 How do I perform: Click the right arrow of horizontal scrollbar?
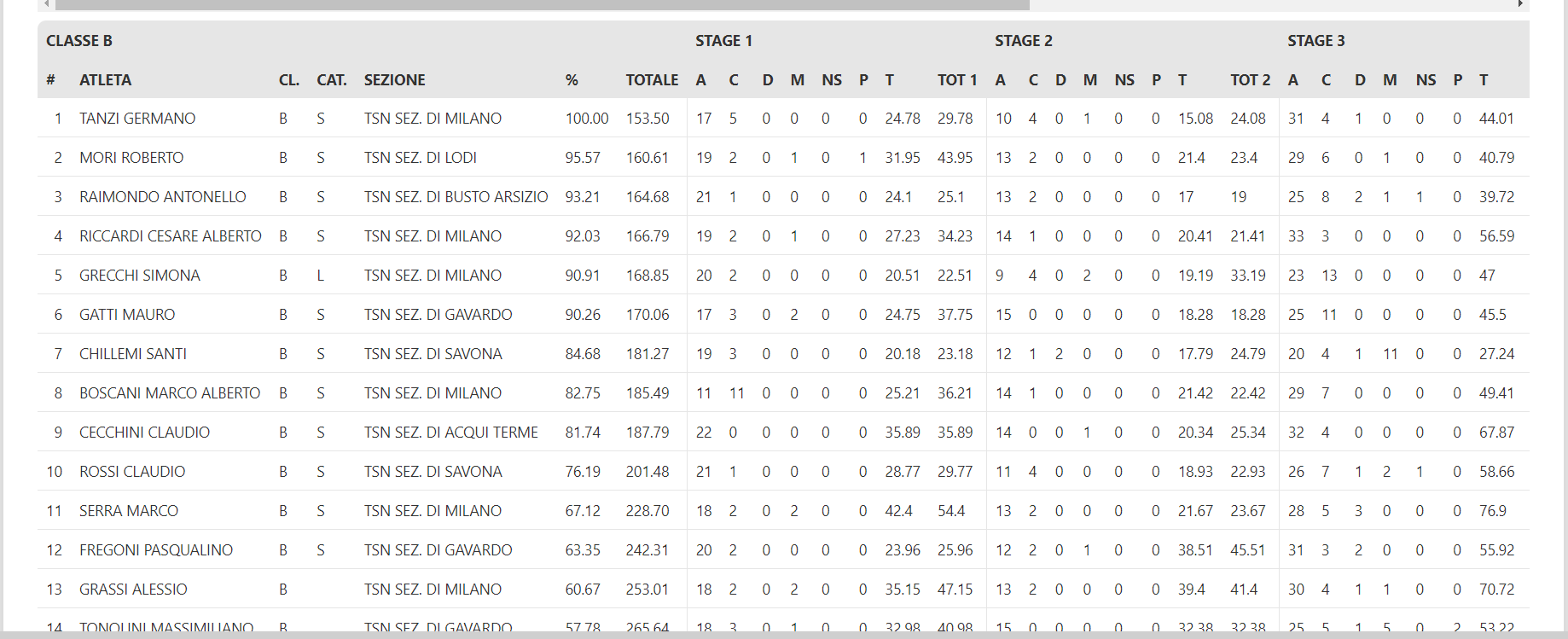point(1520,4)
